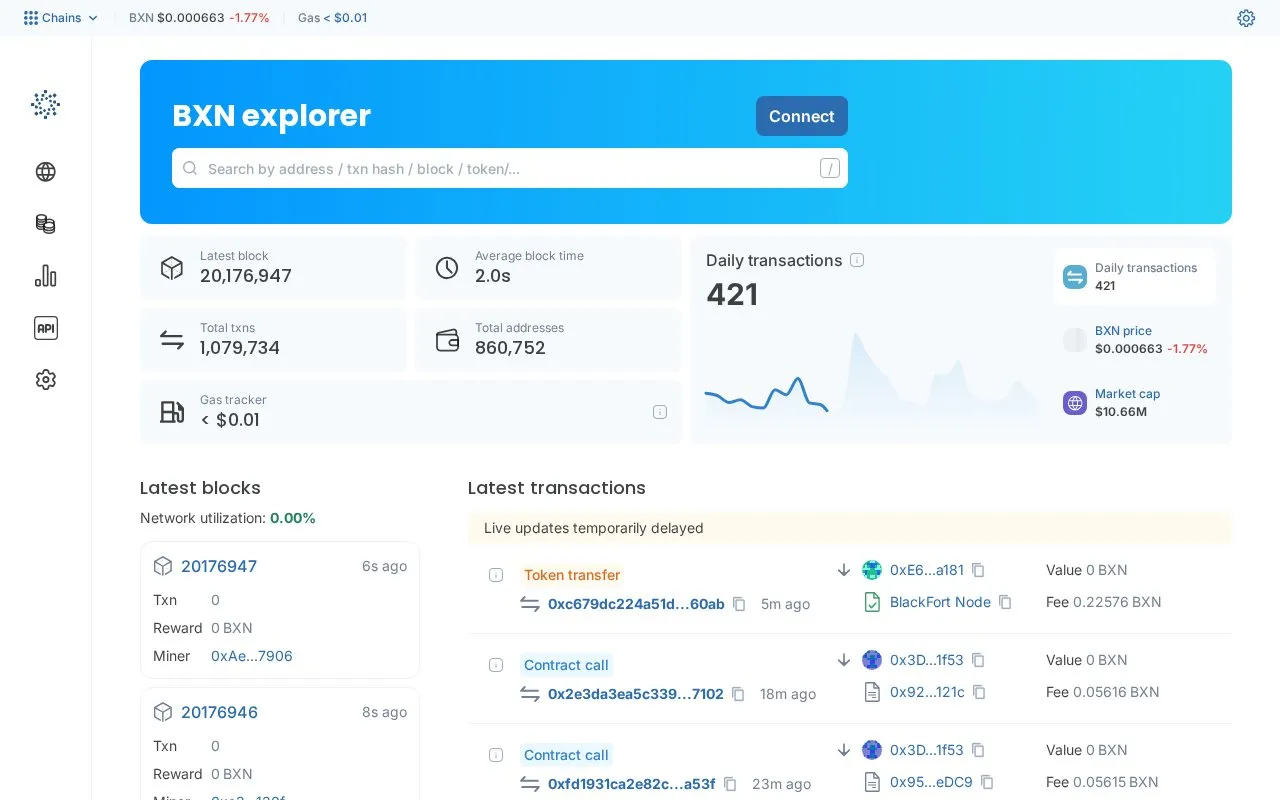
Task: Click the BXN explorer logo in sidebar
Action: tap(45, 104)
